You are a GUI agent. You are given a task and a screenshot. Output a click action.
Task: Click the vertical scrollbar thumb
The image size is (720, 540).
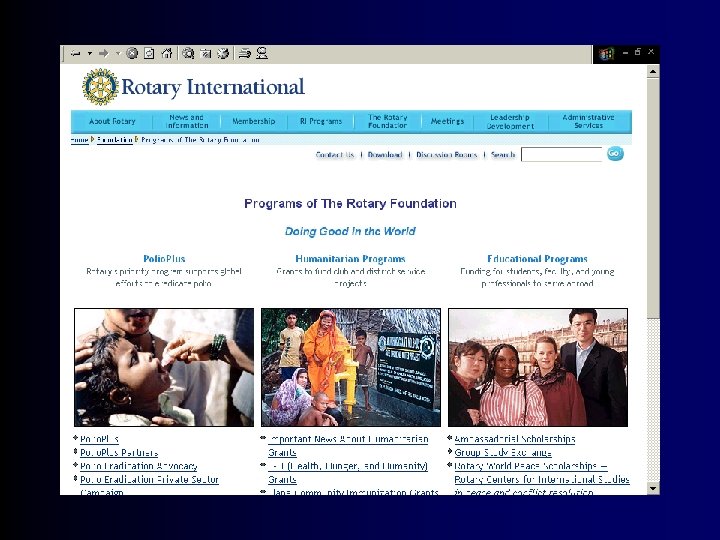[x=653, y=197]
